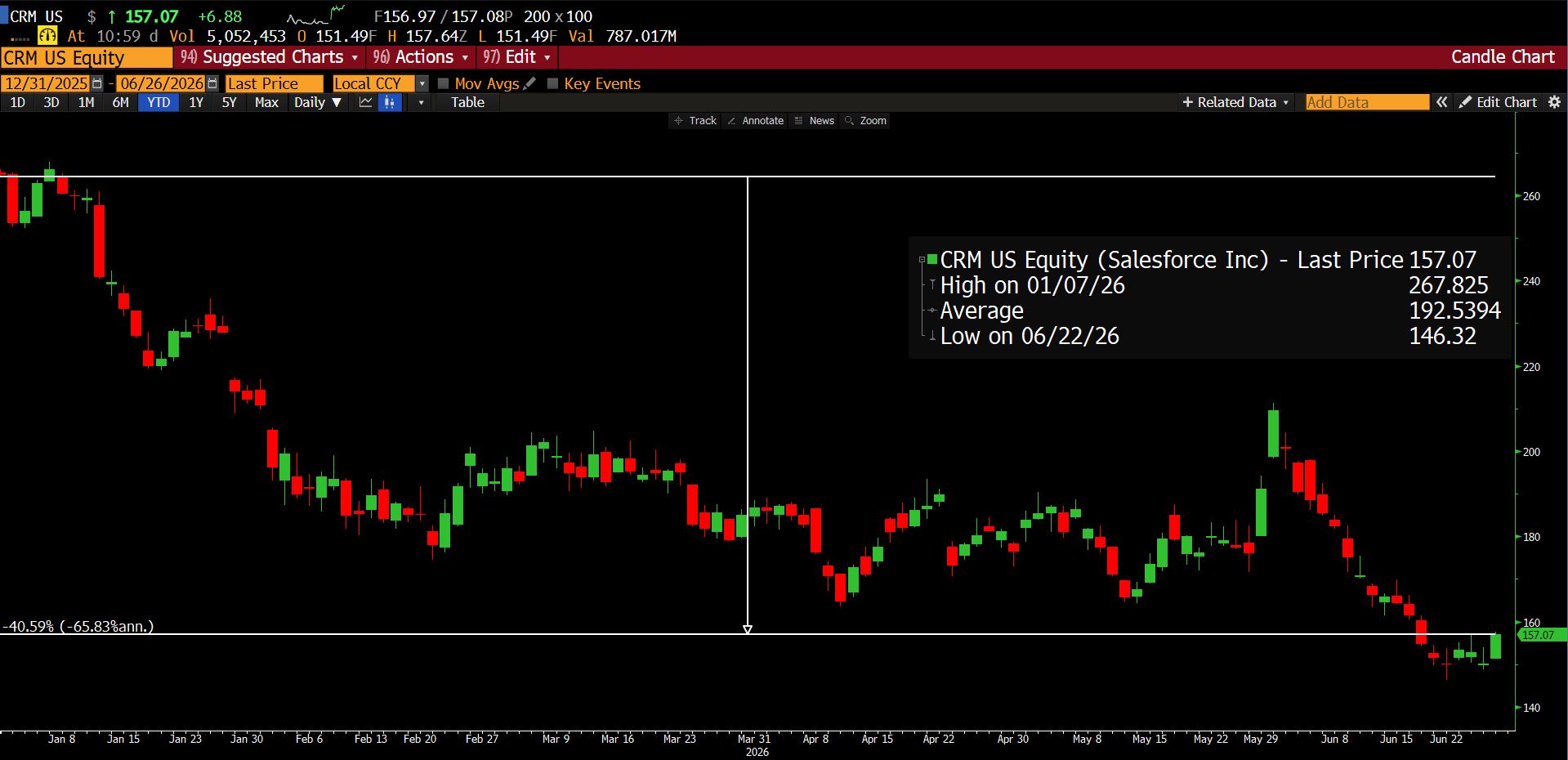The height and width of the screenshot is (760, 1568).
Task: Click the Average marker icon in legend
Action: 932,311
